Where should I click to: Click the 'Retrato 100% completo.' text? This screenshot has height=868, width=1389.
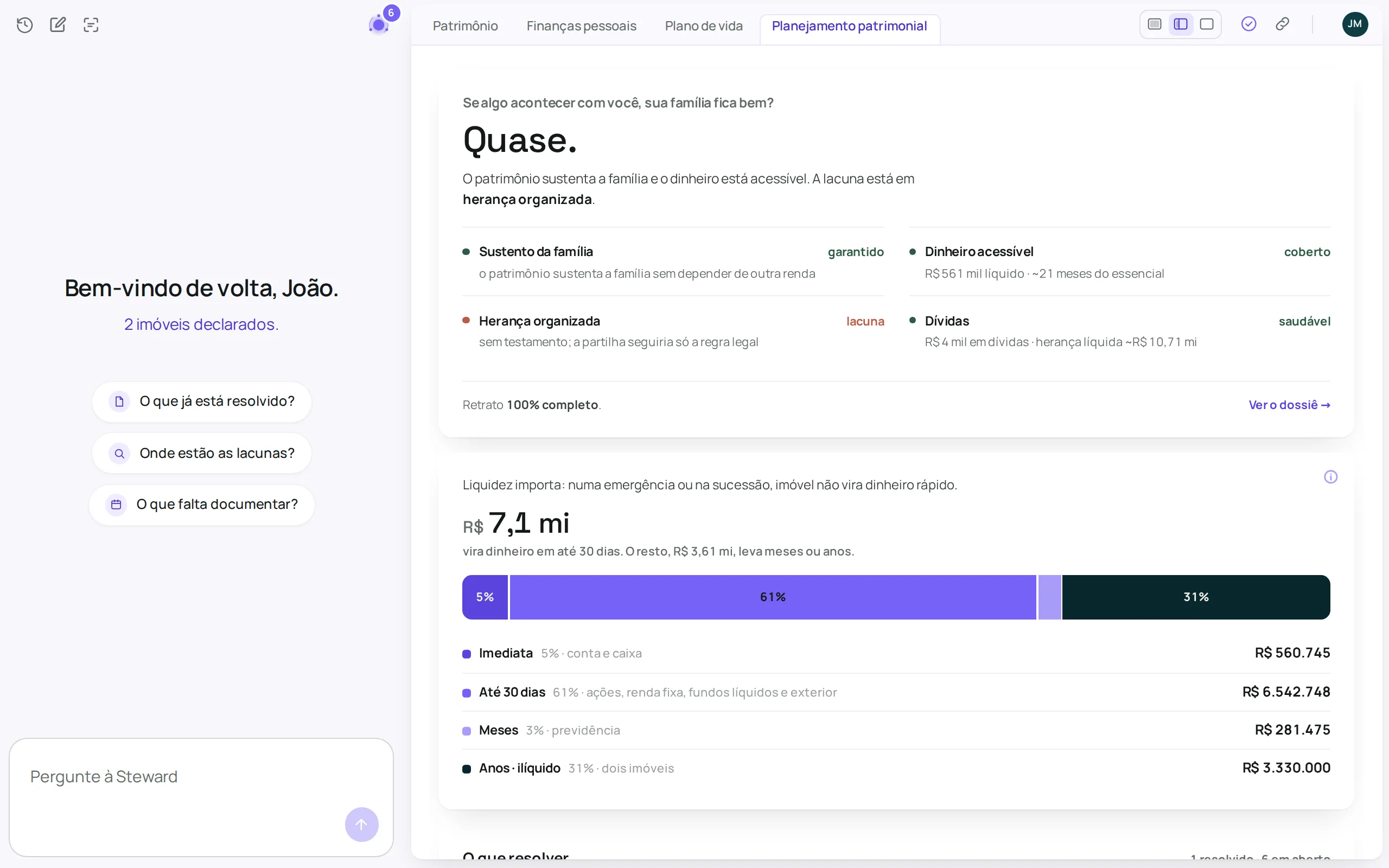click(532, 405)
